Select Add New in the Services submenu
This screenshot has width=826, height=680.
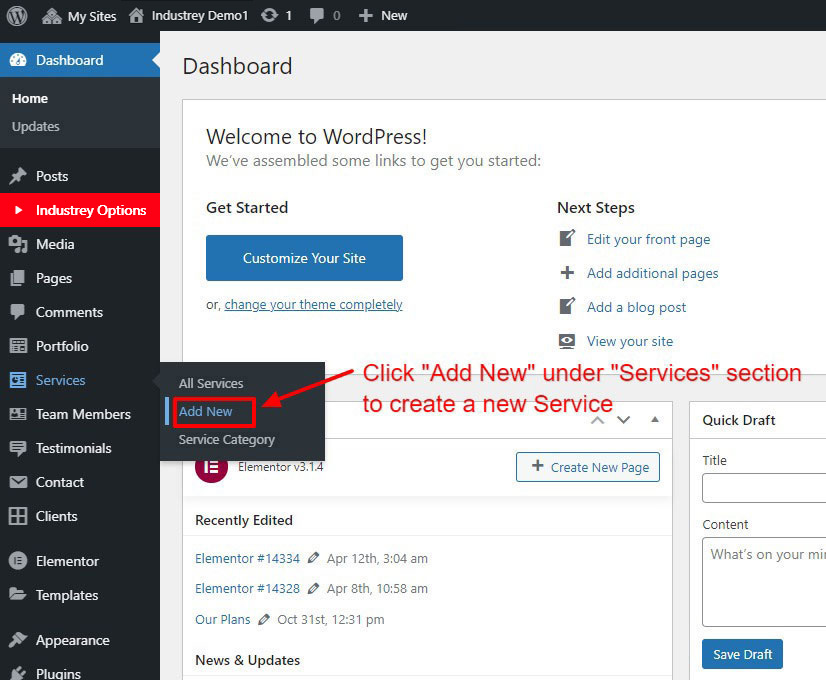click(x=206, y=411)
